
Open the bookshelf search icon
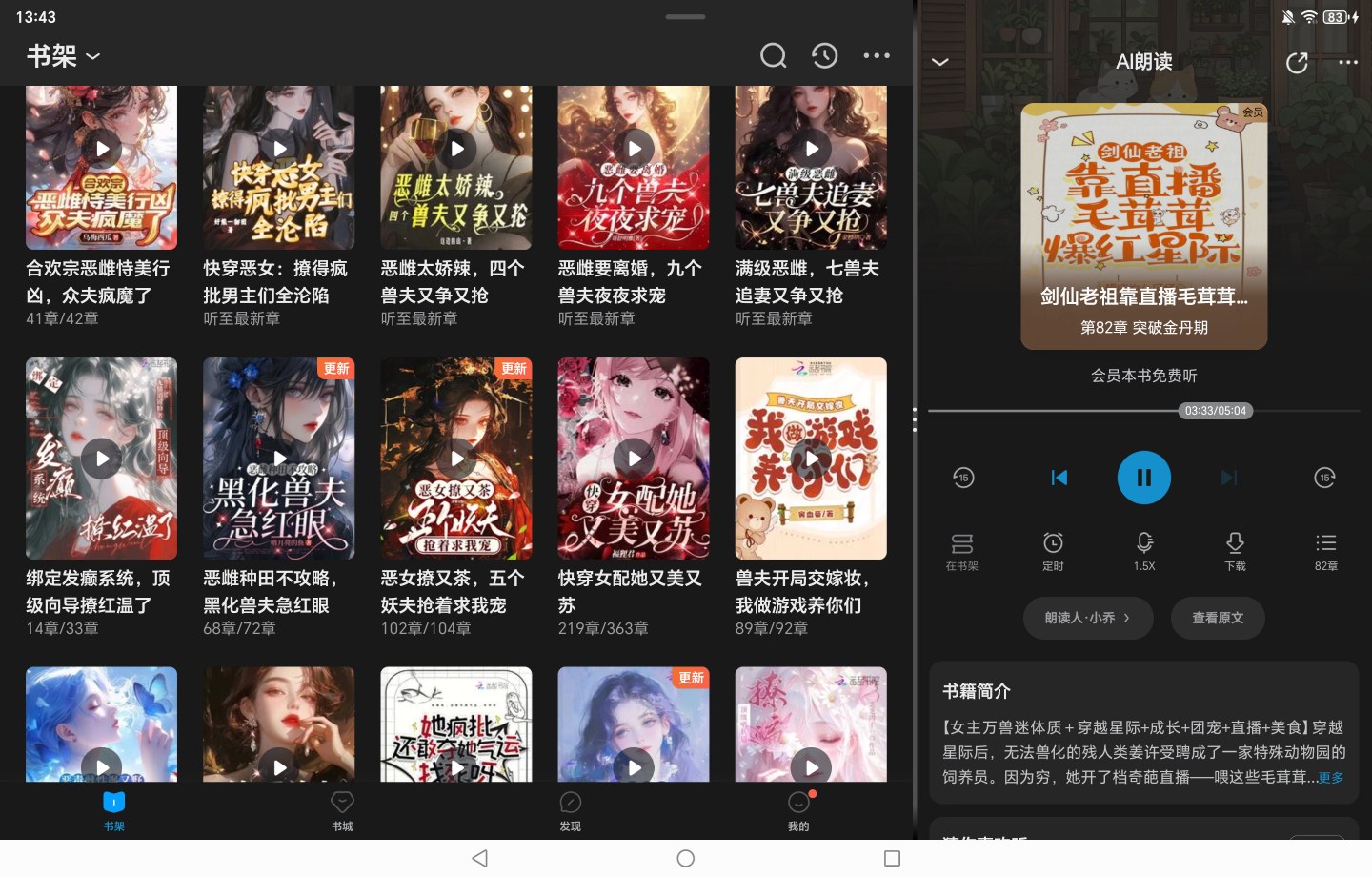point(774,55)
